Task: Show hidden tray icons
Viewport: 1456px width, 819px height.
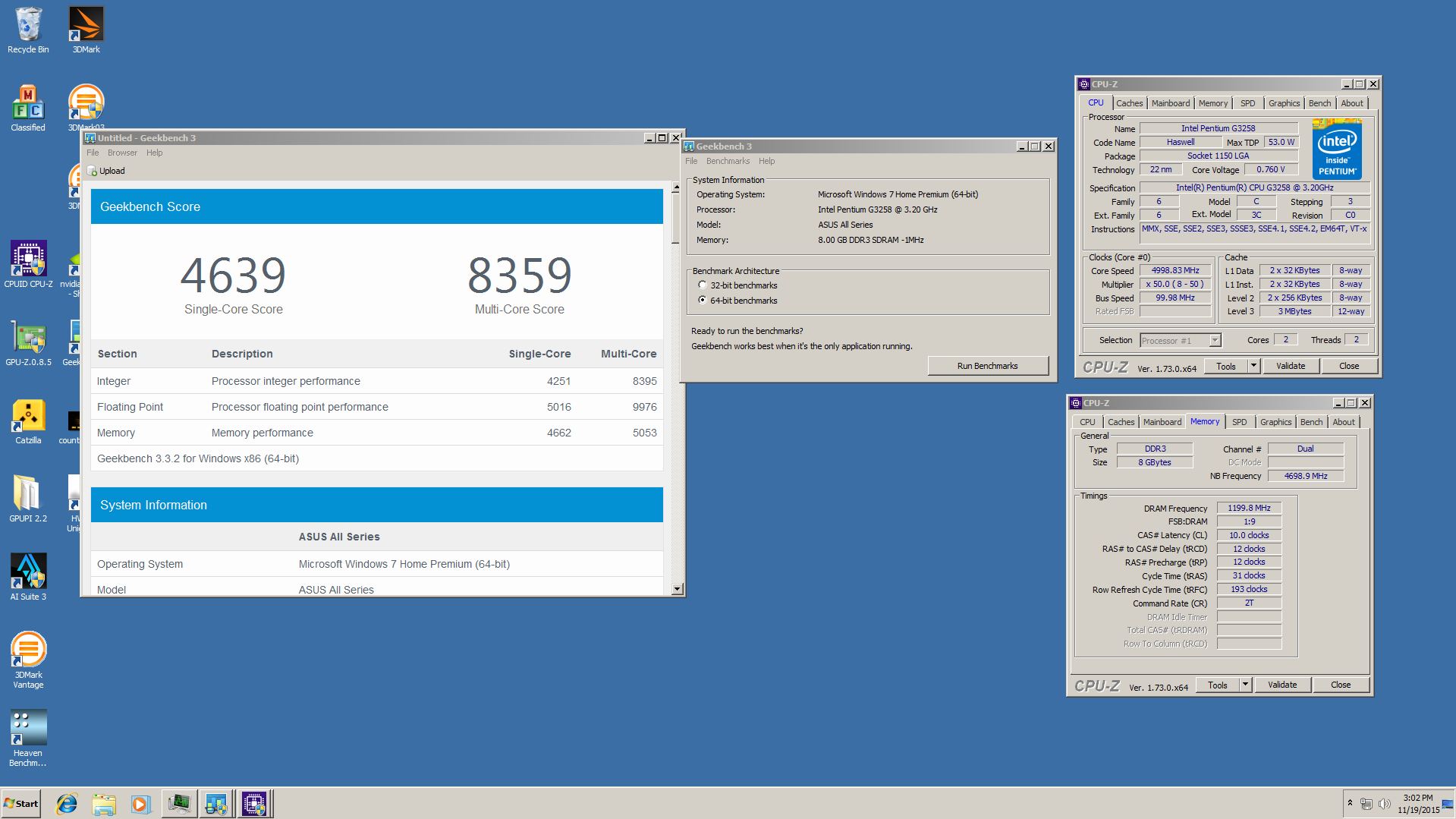Action: [x=1350, y=803]
